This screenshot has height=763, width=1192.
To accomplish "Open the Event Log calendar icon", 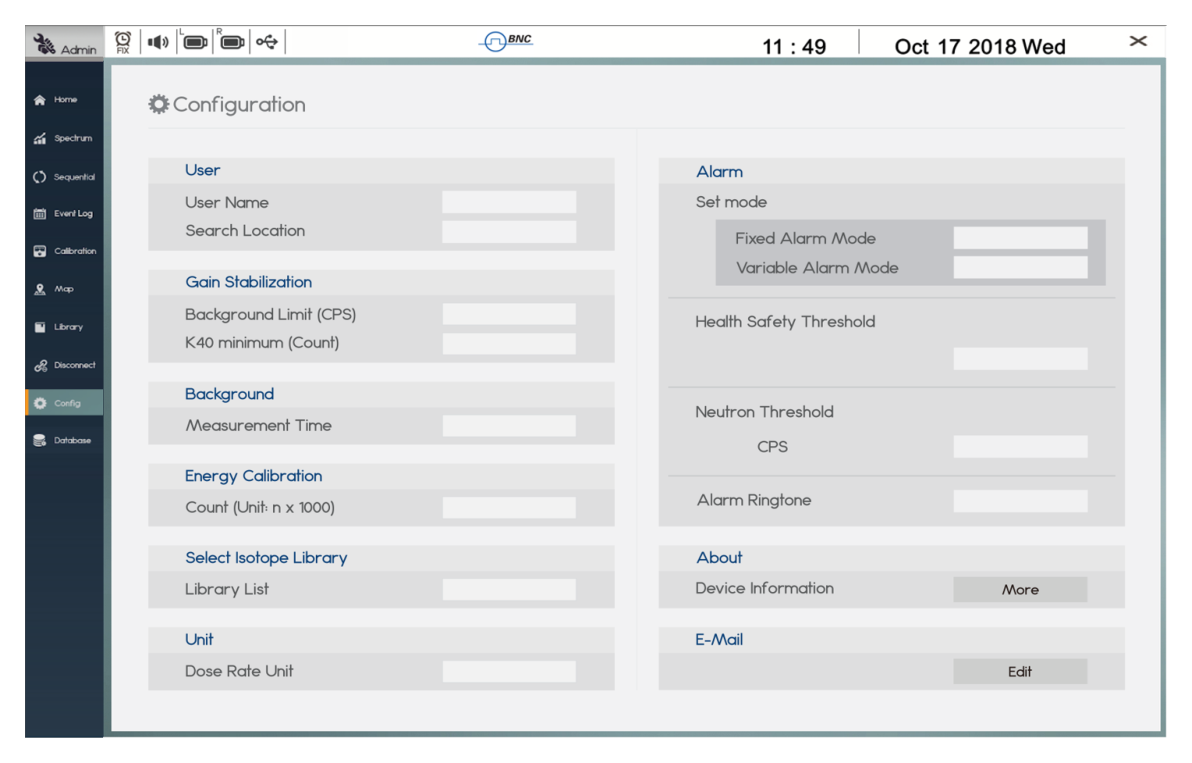I will tap(40, 214).
